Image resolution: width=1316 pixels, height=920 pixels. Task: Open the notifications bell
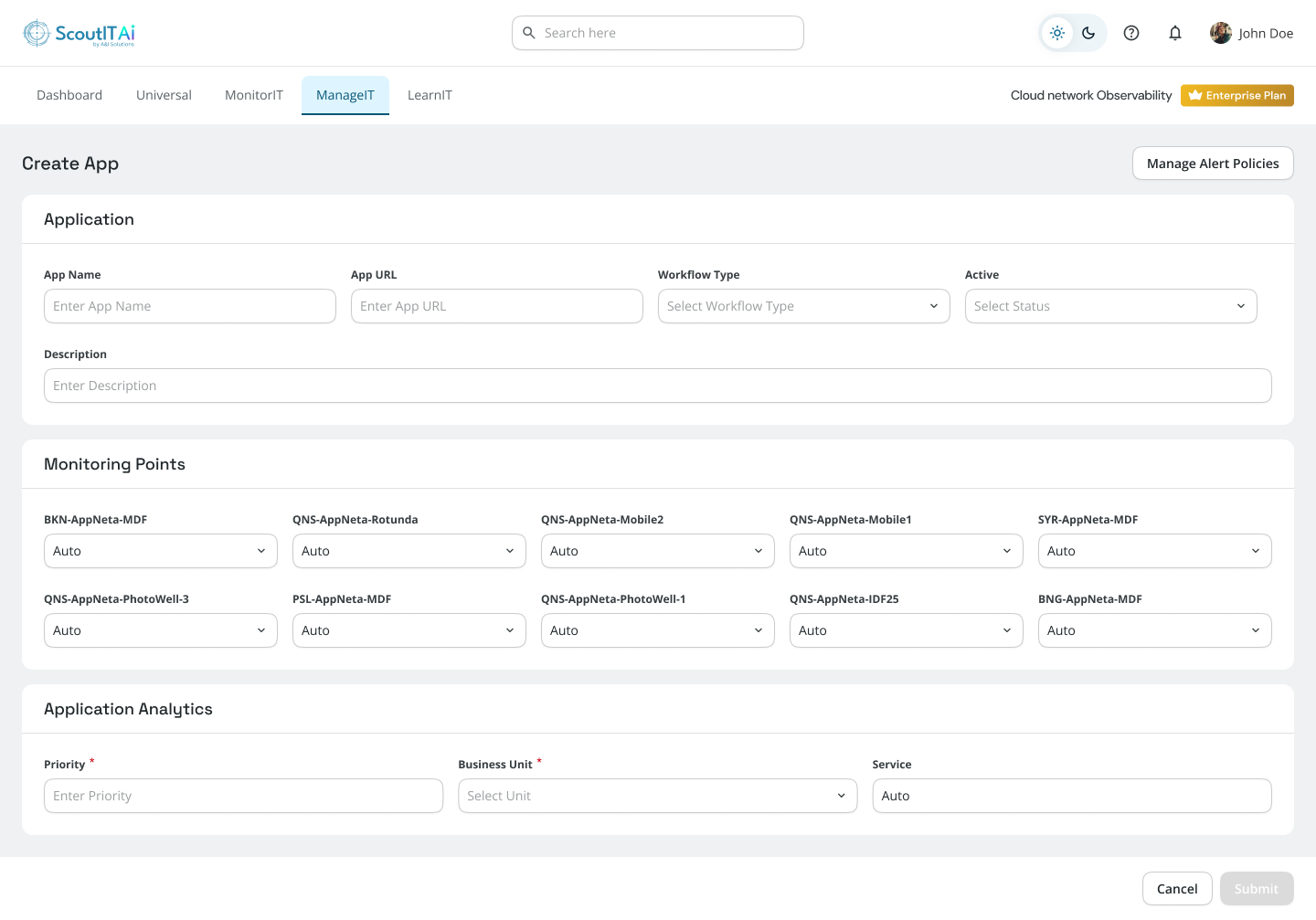coord(1175,33)
